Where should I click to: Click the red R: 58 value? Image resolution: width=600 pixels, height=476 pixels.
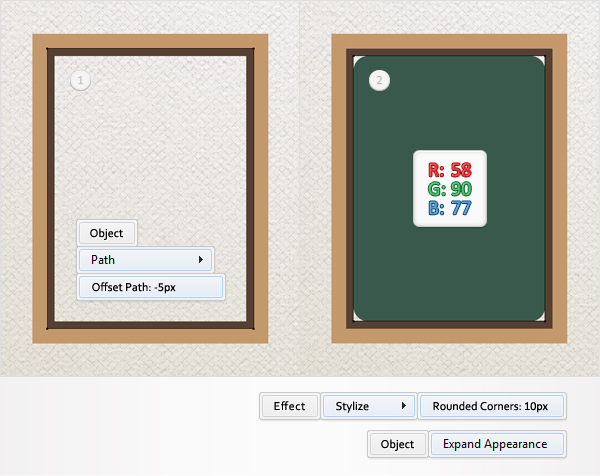coord(450,170)
